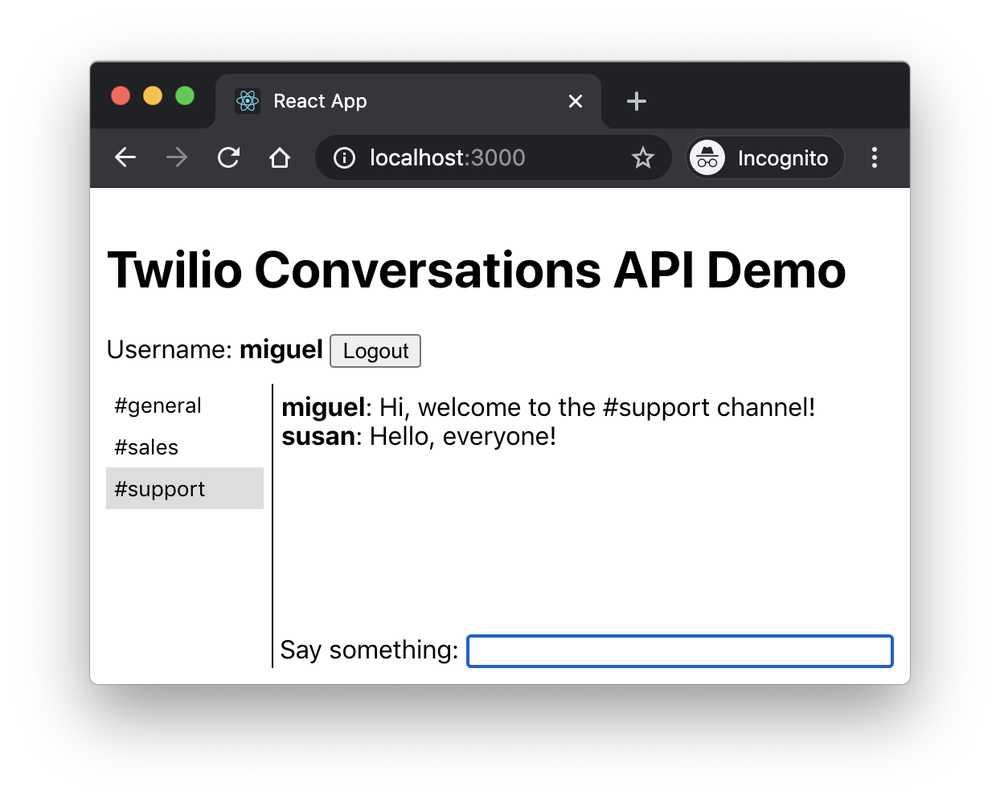The image size is (1000, 803).
Task: Click the site information icon near localhost:3000
Action: (344, 157)
